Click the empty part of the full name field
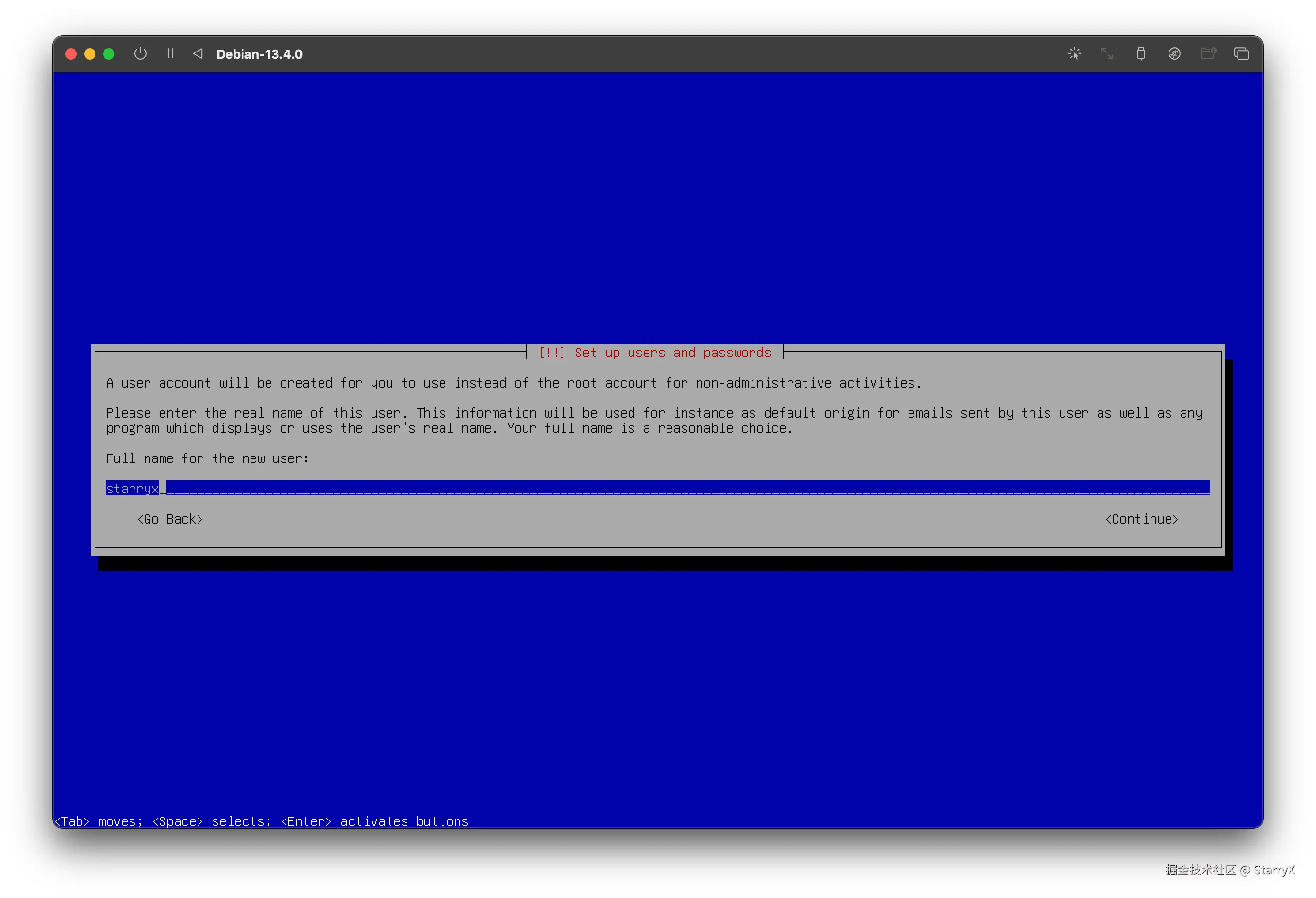Image resolution: width=1316 pixels, height=898 pixels. tap(680, 488)
